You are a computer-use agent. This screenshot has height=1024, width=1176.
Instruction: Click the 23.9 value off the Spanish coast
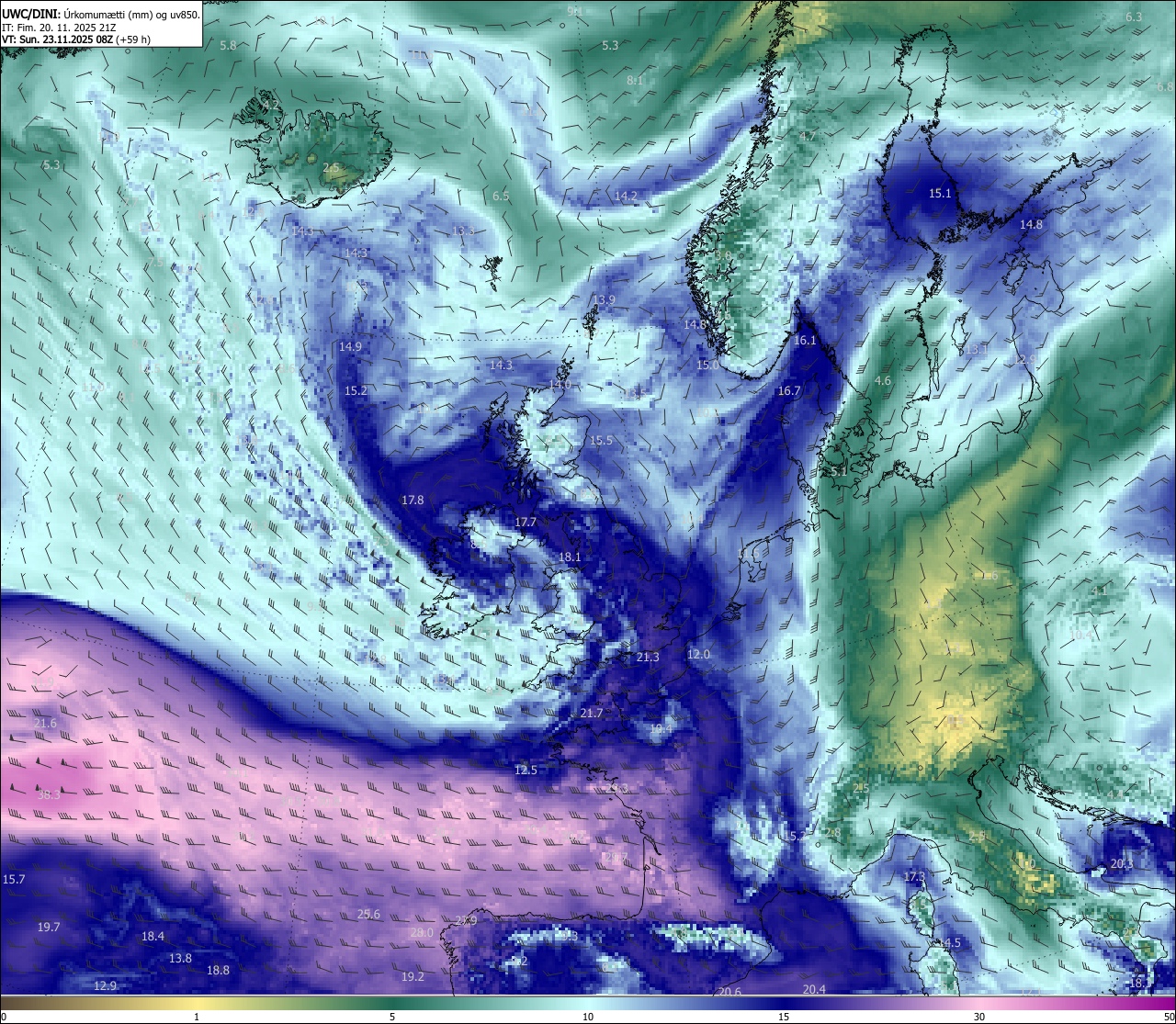(x=466, y=921)
